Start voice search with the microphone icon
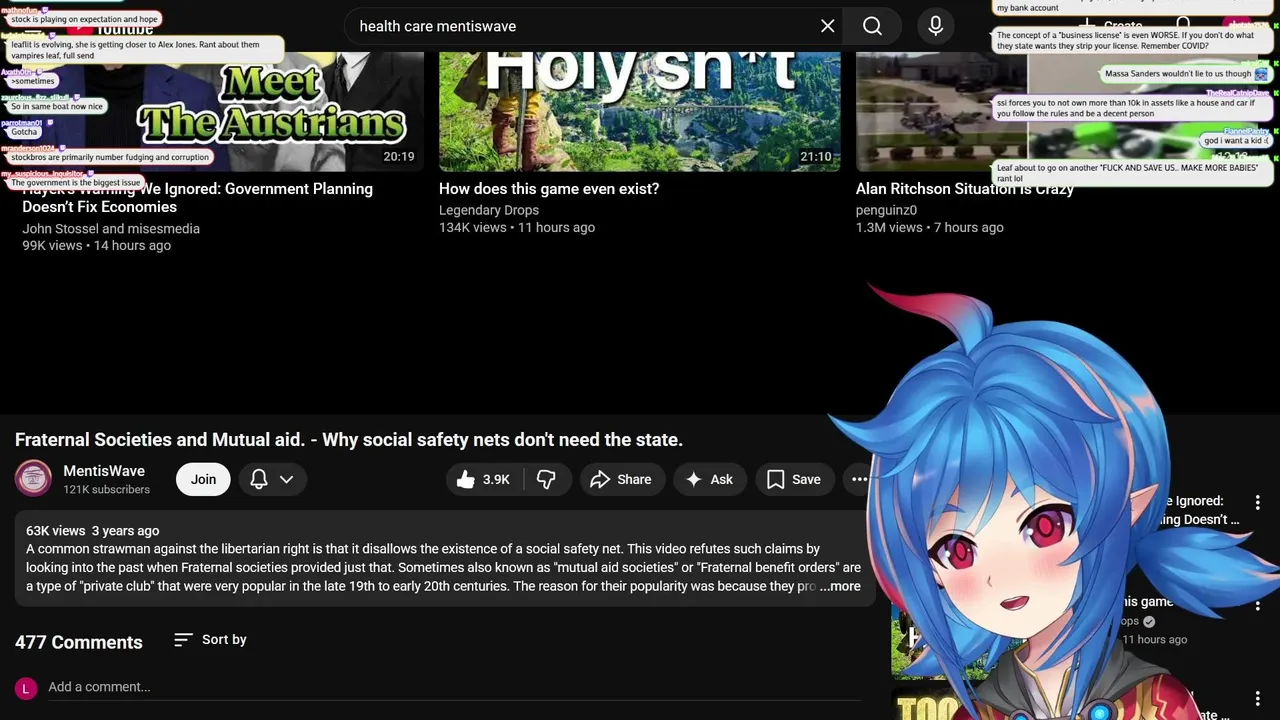1280x720 pixels. click(936, 26)
